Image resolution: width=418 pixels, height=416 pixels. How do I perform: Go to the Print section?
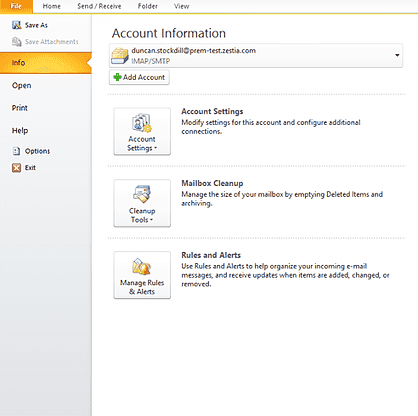[20, 108]
